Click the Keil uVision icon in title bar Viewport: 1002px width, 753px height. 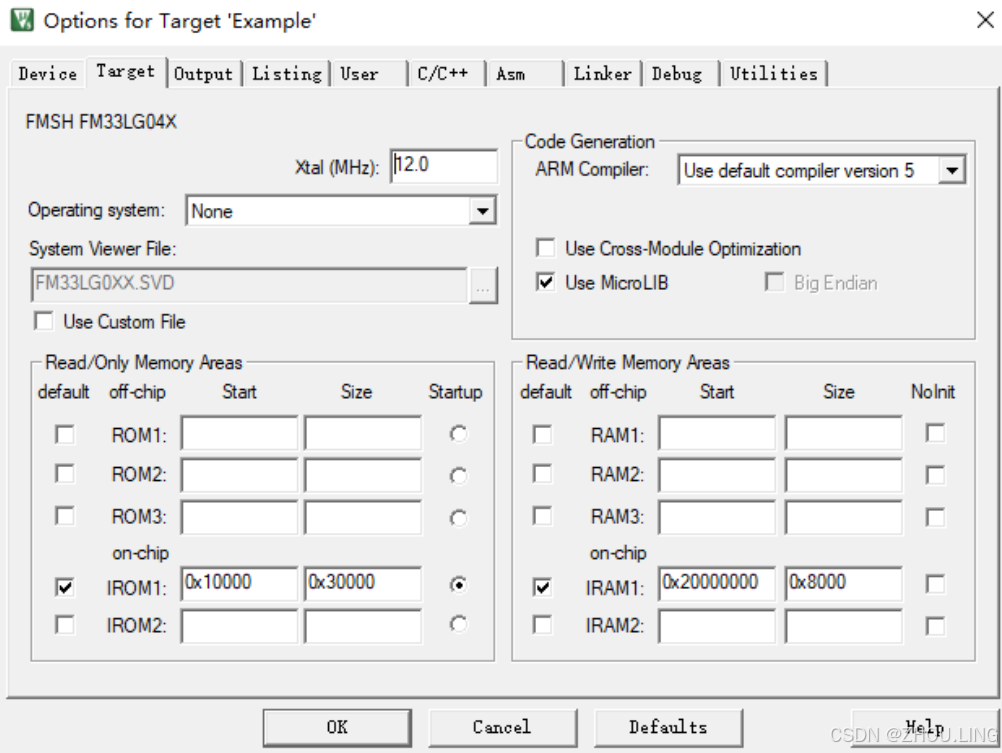pyautogui.click(x=22, y=20)
